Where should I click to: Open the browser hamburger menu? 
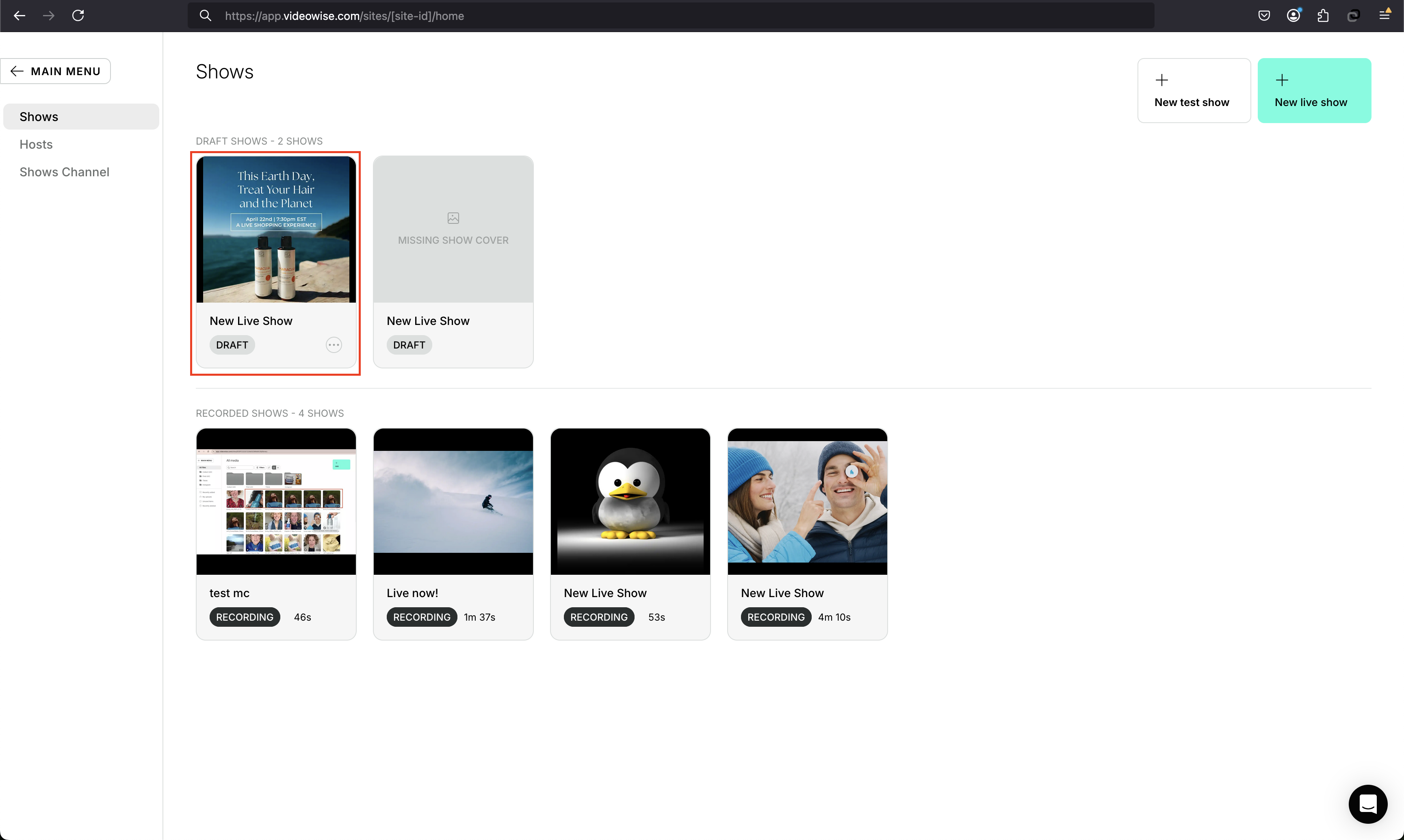point(1384,15)
